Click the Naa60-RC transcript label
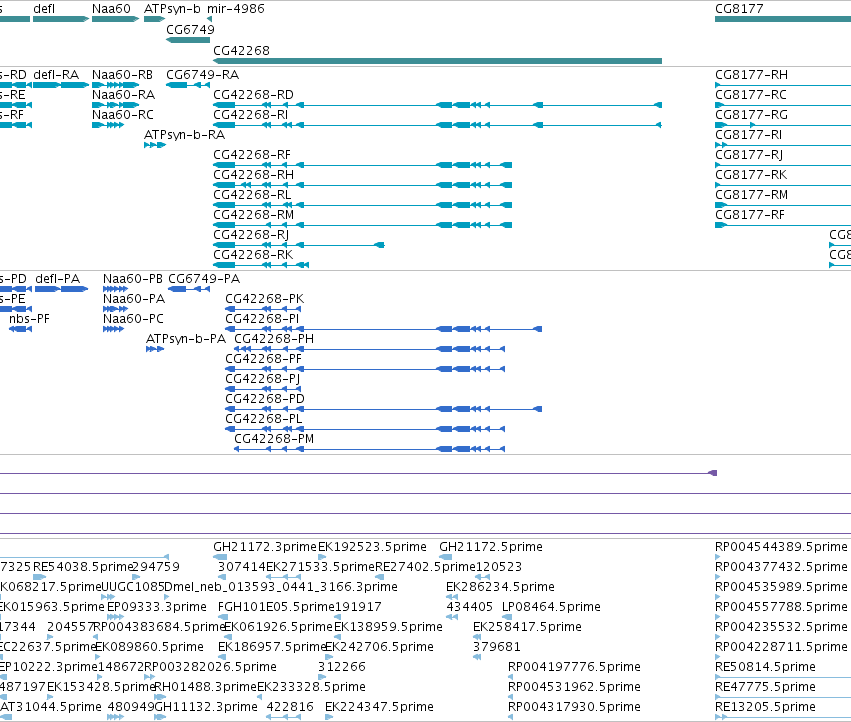The image size is (851, 722). click(123, 115)
